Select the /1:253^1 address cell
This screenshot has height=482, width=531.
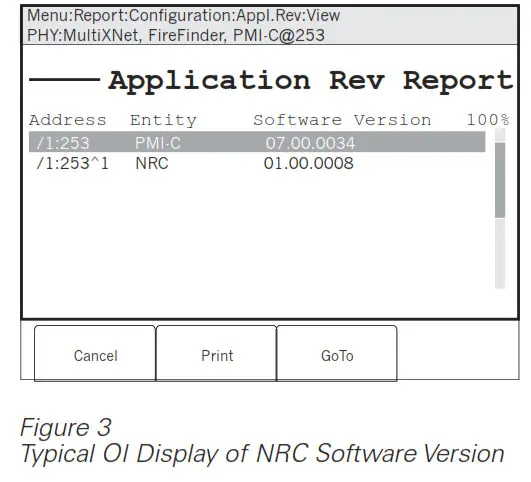coord(72,163)
